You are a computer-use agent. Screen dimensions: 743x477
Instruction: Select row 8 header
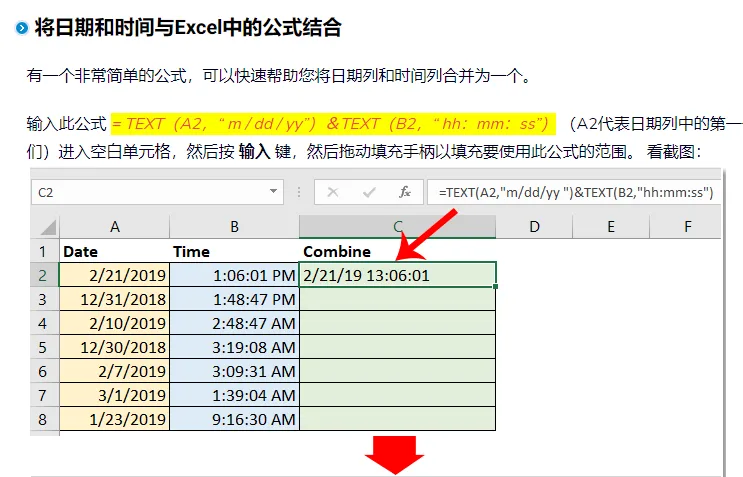pos(45,419)
